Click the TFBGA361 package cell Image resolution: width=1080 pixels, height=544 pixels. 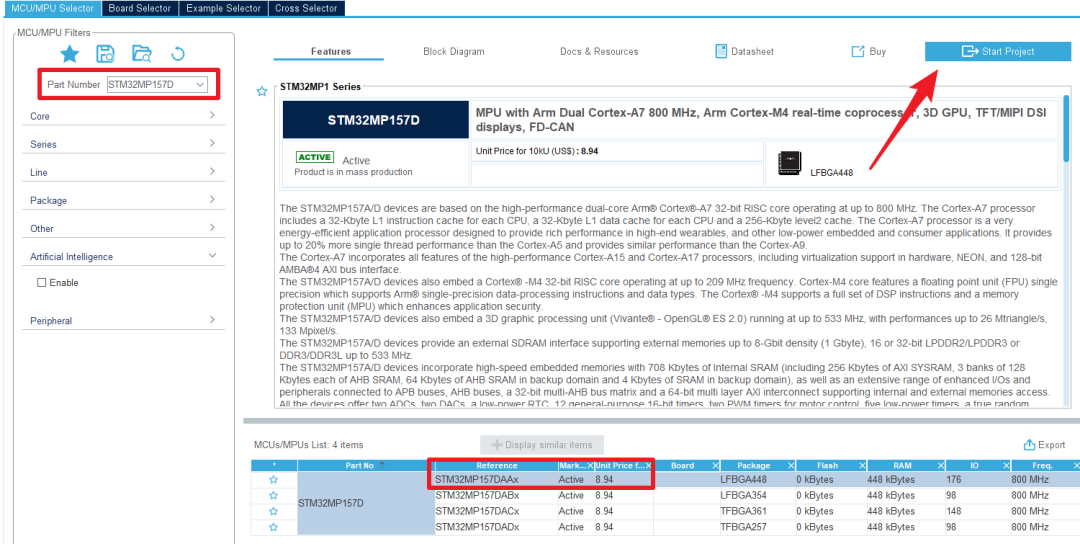coord(757,511)
